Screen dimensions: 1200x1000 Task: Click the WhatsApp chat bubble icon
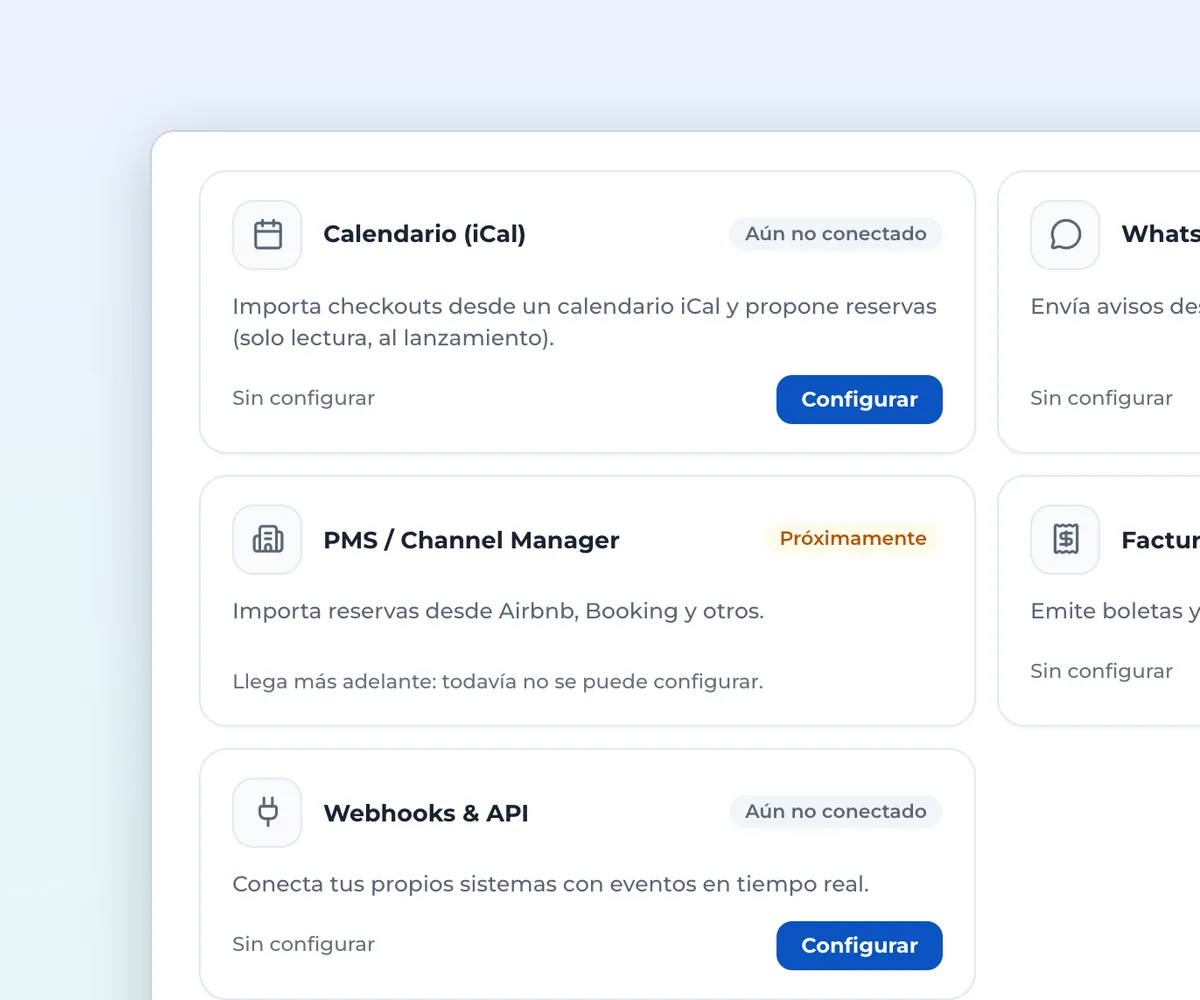[x=1065, y=235]
